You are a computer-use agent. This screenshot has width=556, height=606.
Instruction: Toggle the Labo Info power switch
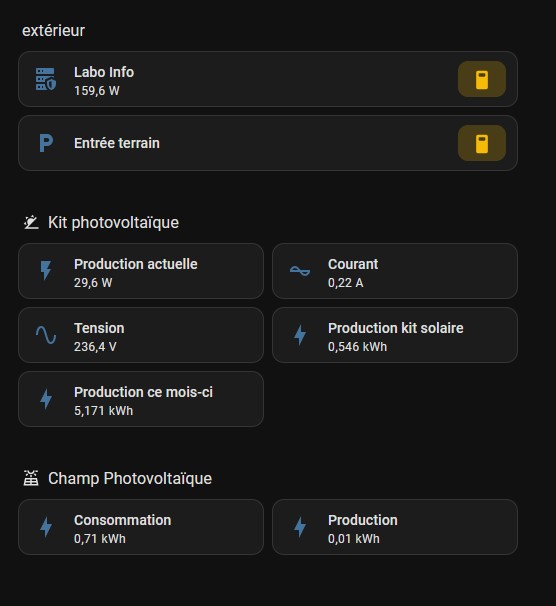tap(482, 79)
